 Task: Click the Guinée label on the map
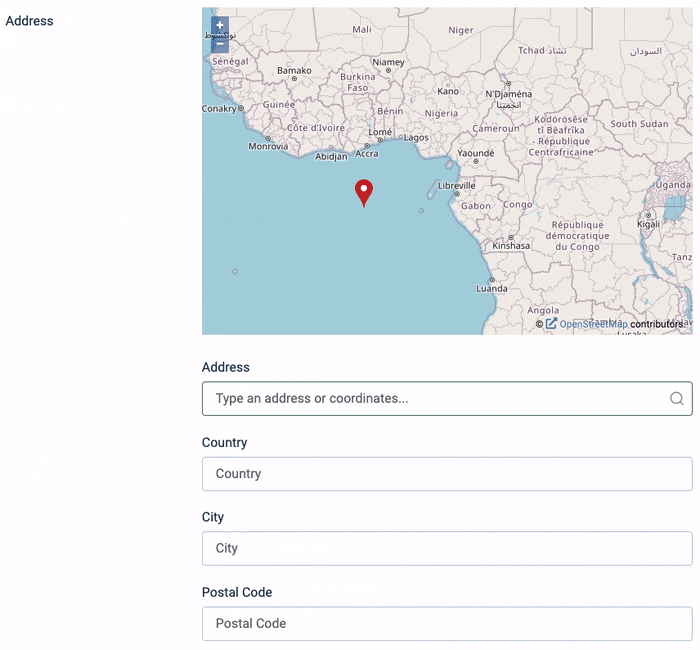279,104
